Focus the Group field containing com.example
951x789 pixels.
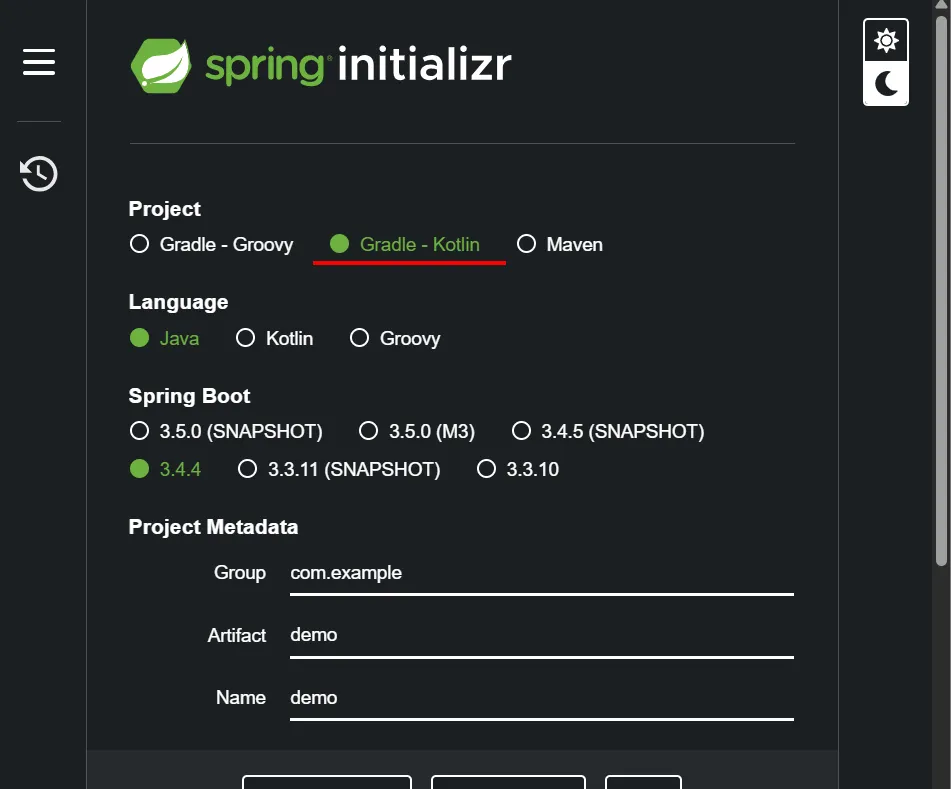(542, 573)
